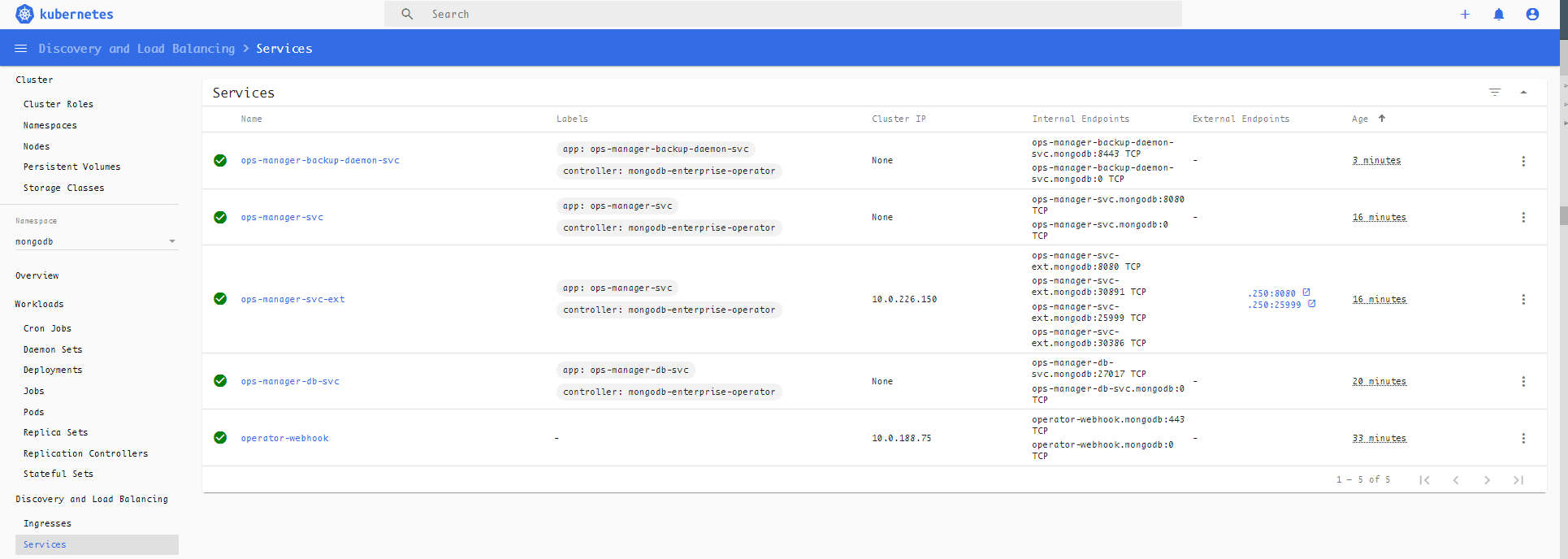The image size is (1568, 559).
Task: Click inside the Search field
Action: coord(783,14)
